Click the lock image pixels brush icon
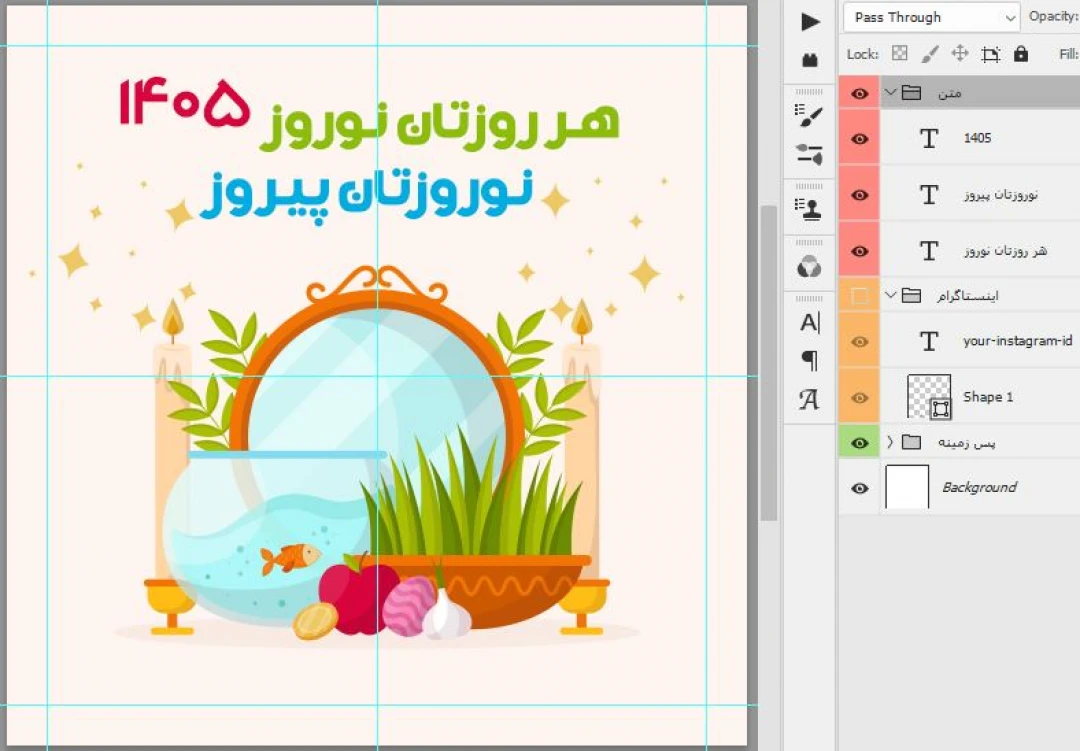Image resolution: width=1080 pixels, height=751 pixels. click(x=929, y=54)
